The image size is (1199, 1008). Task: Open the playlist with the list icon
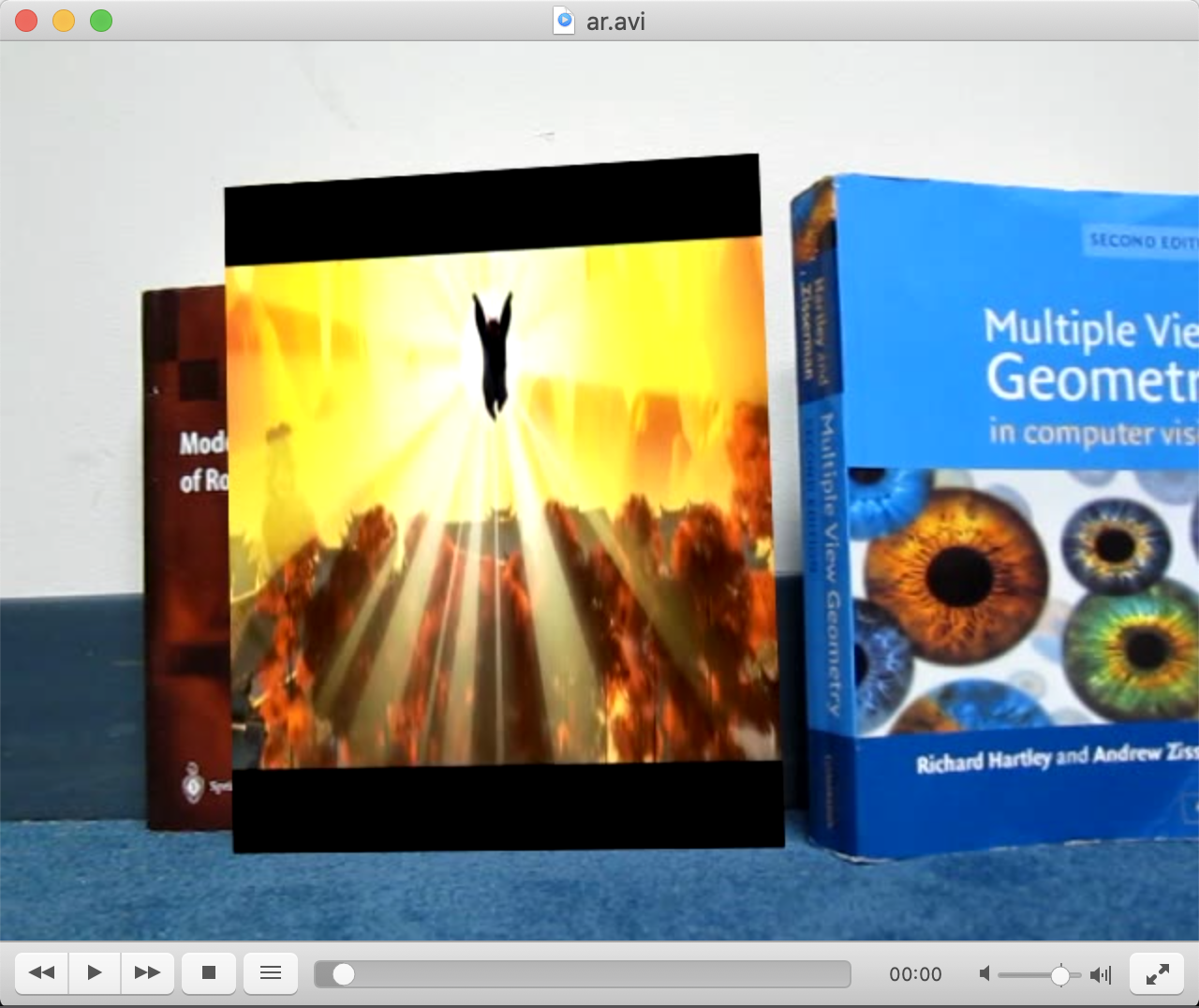(x=271, y=973)
